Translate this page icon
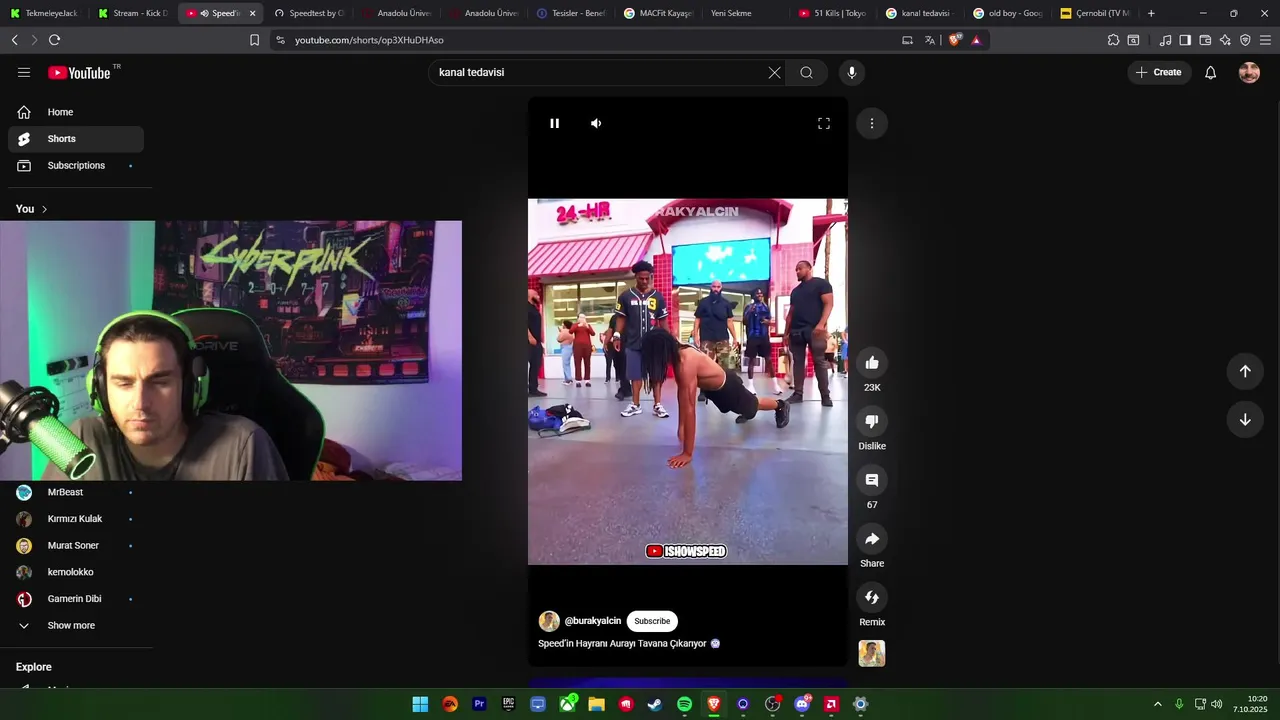Screen dimensions: 1280x720 [929, 40]
